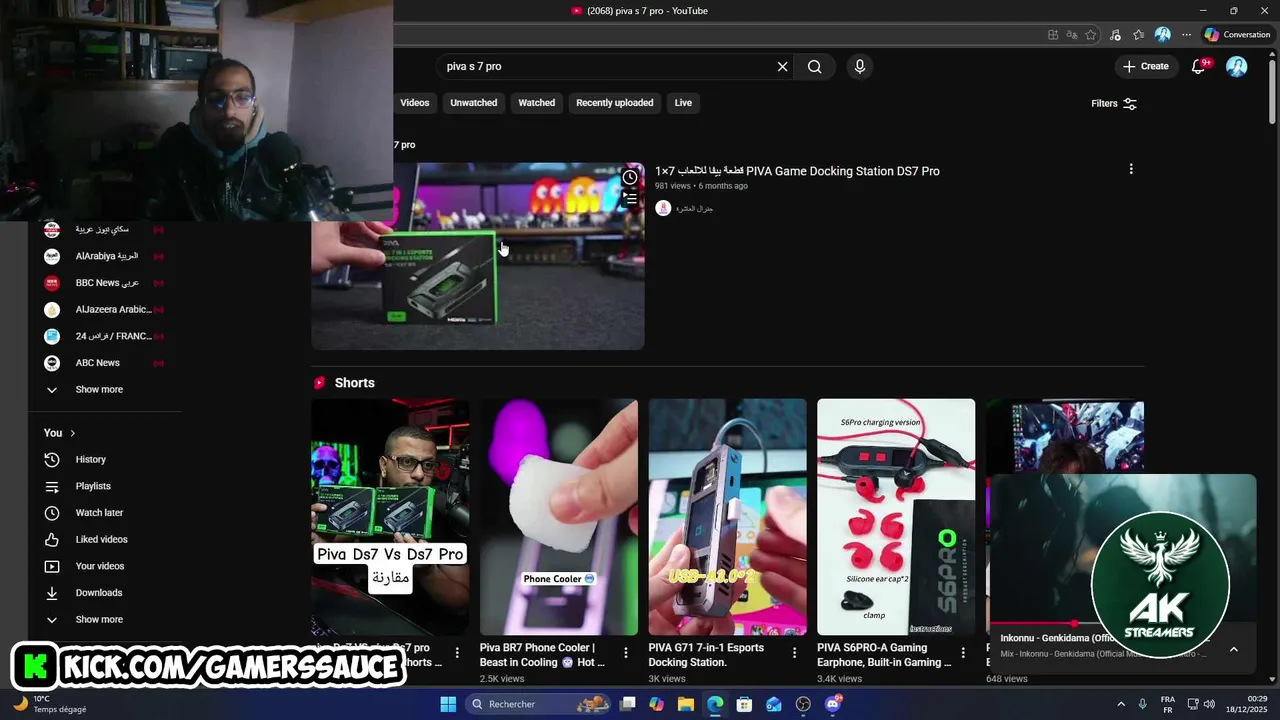Select the Videos filter chip

tap(415, 103)
